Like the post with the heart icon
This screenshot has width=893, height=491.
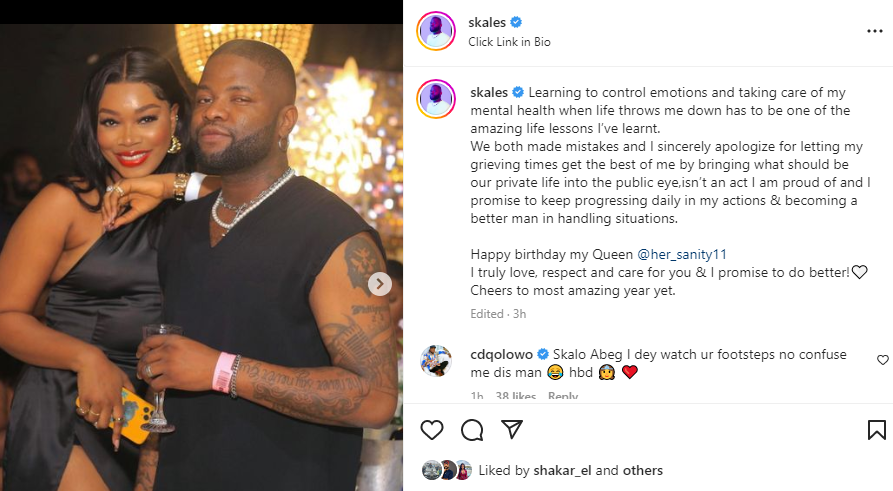432,429
